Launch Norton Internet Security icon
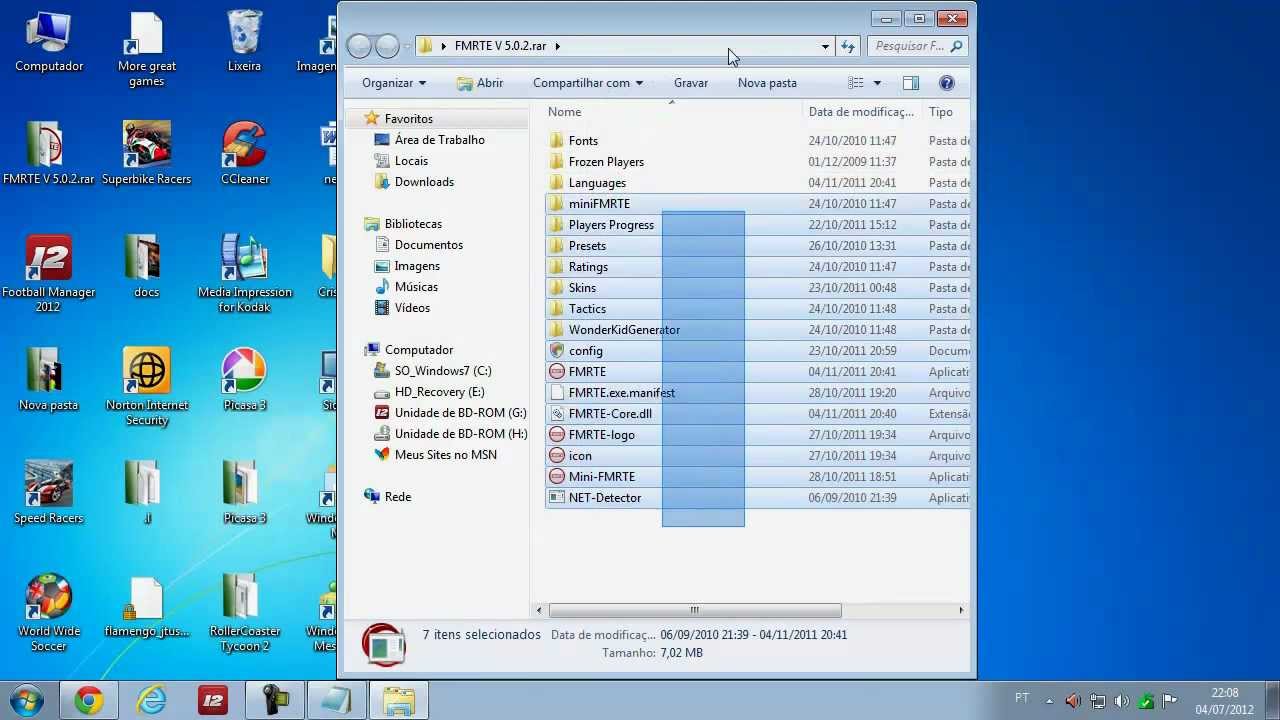The height and width of the screenshot is (720, 1280). click(147, 387)
